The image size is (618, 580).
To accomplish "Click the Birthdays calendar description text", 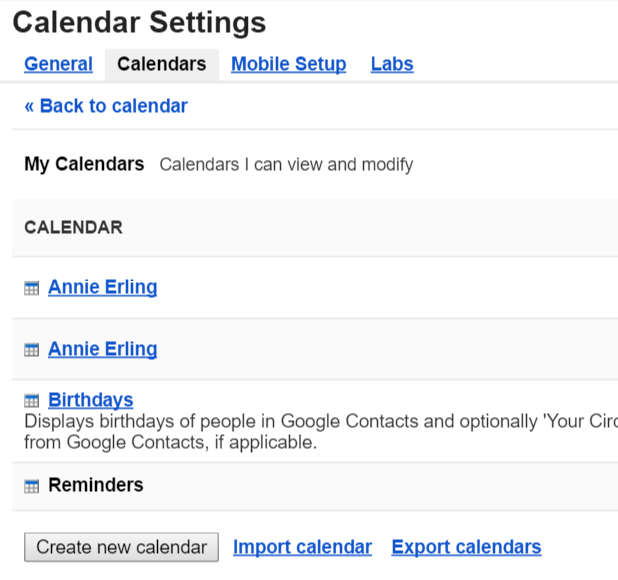I will 300,431.
